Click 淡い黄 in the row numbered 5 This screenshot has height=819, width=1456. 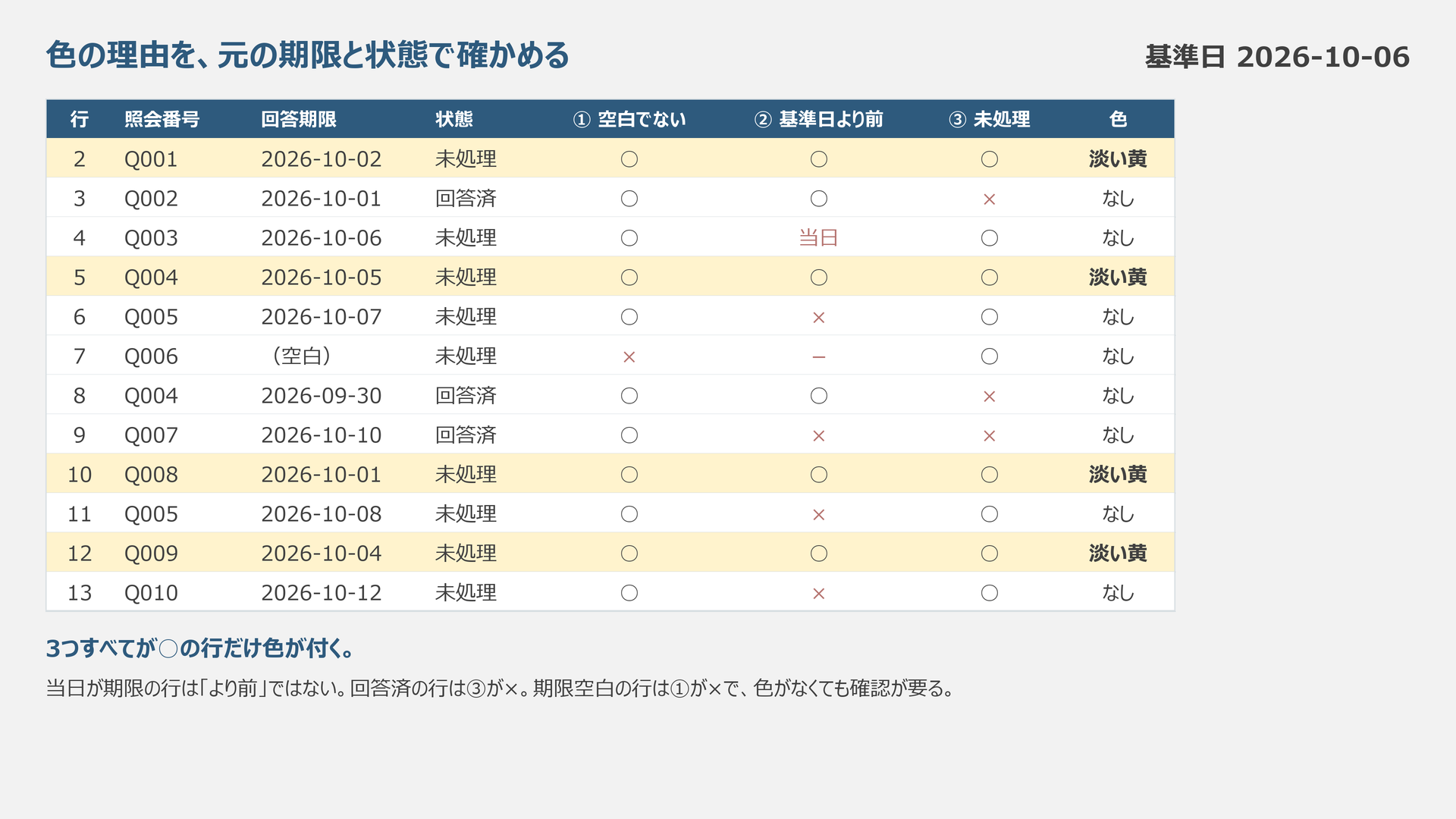pos(1118,278)
